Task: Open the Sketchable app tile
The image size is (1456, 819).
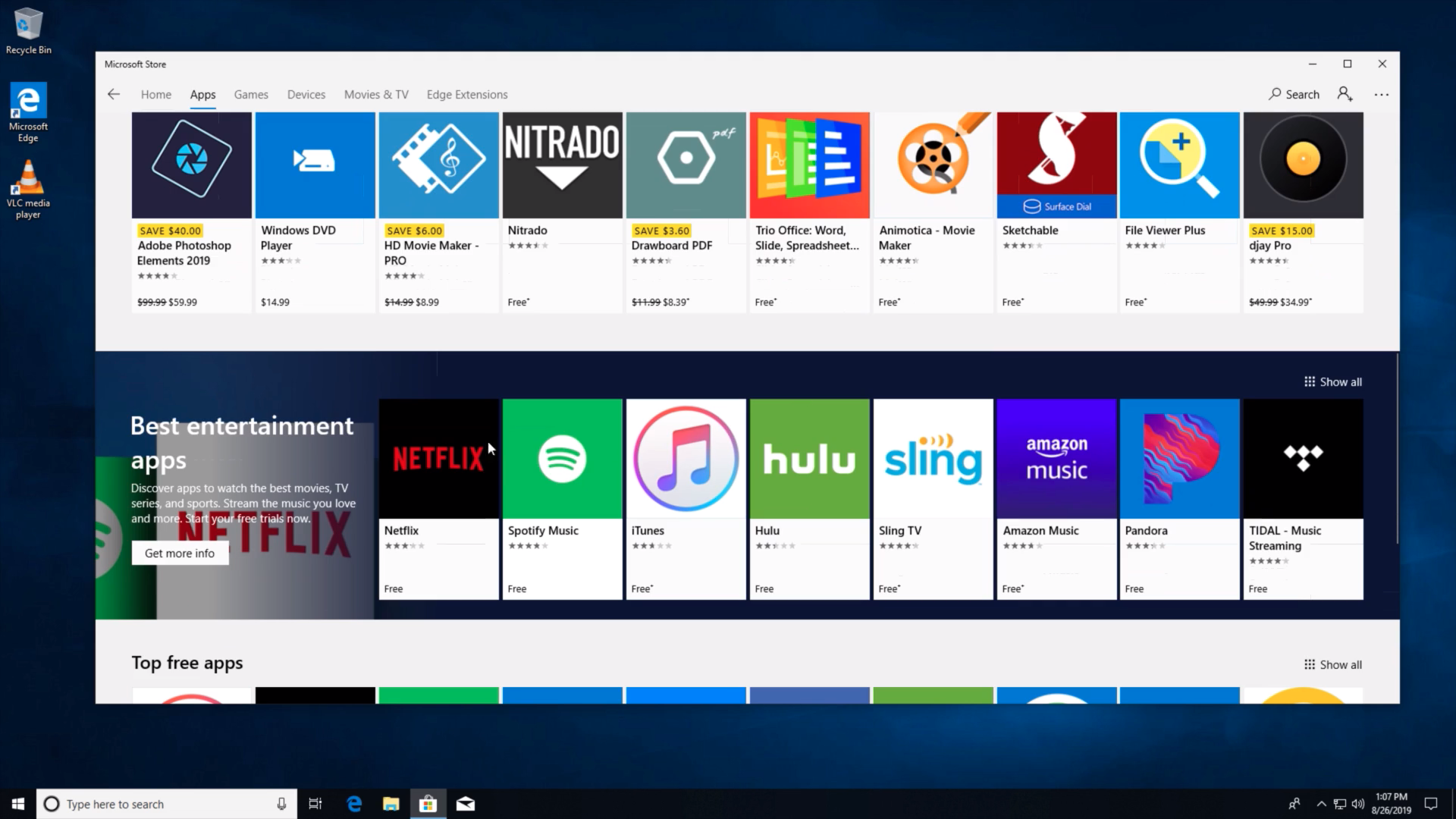Action: coord(1056,212)
